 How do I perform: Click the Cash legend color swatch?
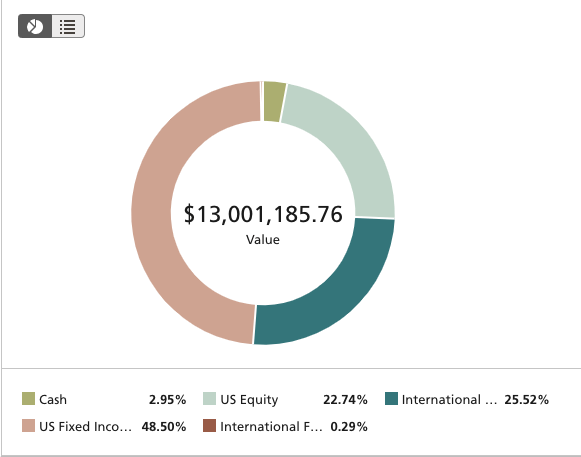[28, 399]
